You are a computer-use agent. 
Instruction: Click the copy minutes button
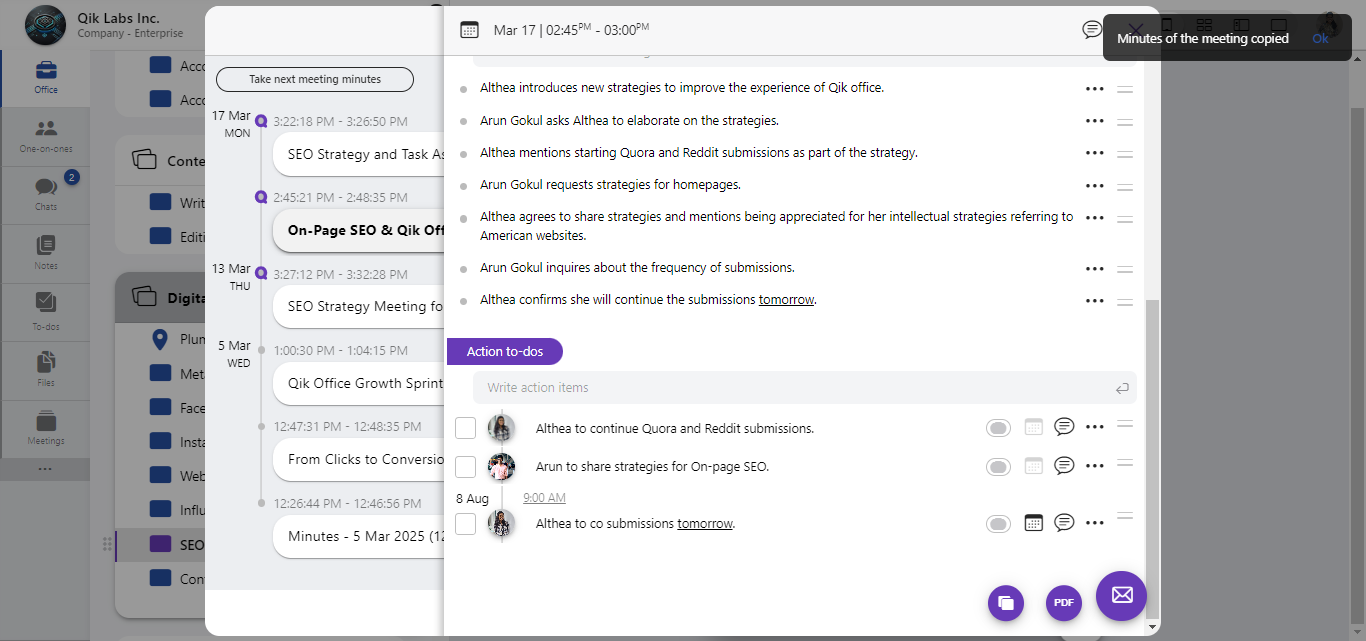[x=1006, y=603]
